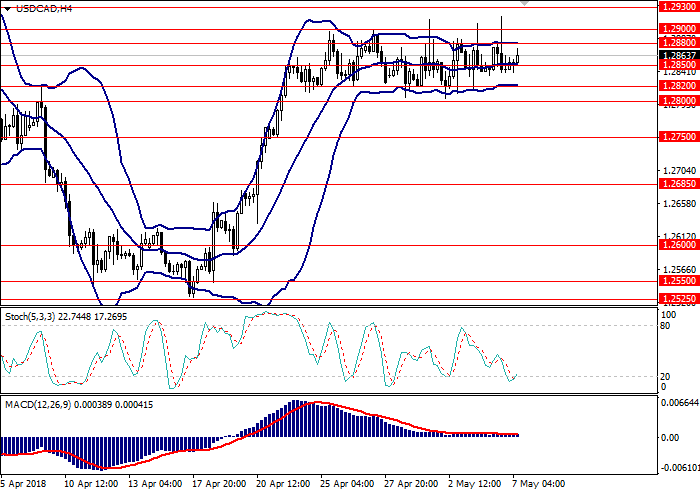Click the triangle icon beside USDCAD,H4 title
The height and width of the screenshot is (491, 700).
[x=5, y=9]
